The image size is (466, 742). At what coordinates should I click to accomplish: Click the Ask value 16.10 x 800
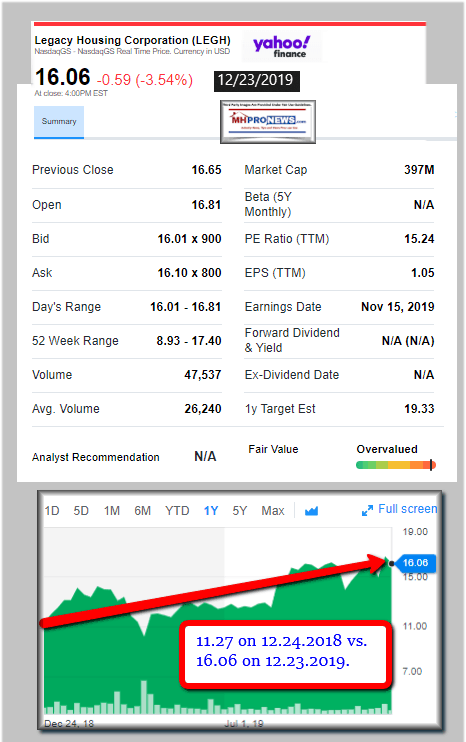click(189, 273)
